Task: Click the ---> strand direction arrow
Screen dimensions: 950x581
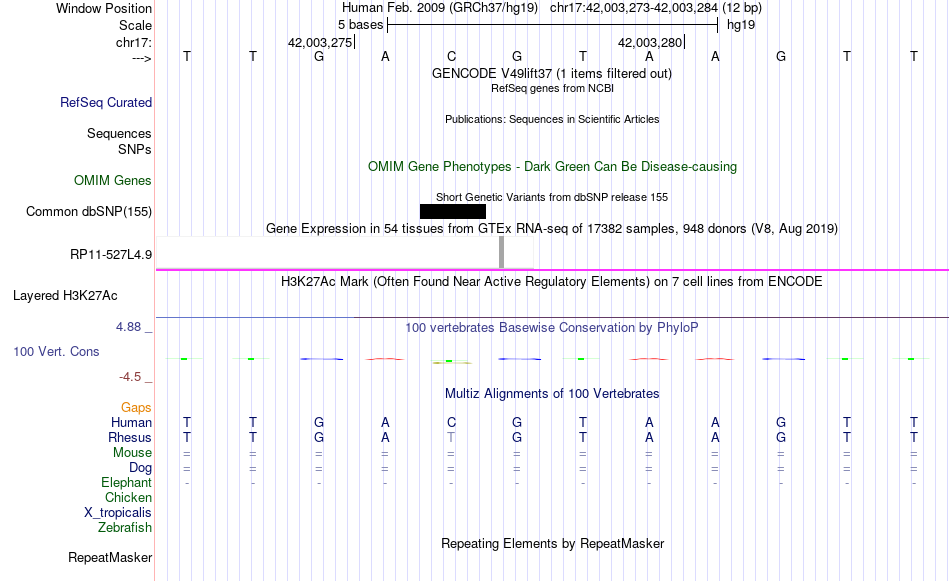Action: click(x=142, y=58)
